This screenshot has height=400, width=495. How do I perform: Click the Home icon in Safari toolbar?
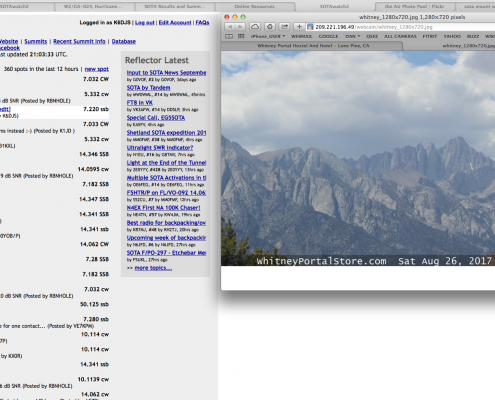coord(270,27)
